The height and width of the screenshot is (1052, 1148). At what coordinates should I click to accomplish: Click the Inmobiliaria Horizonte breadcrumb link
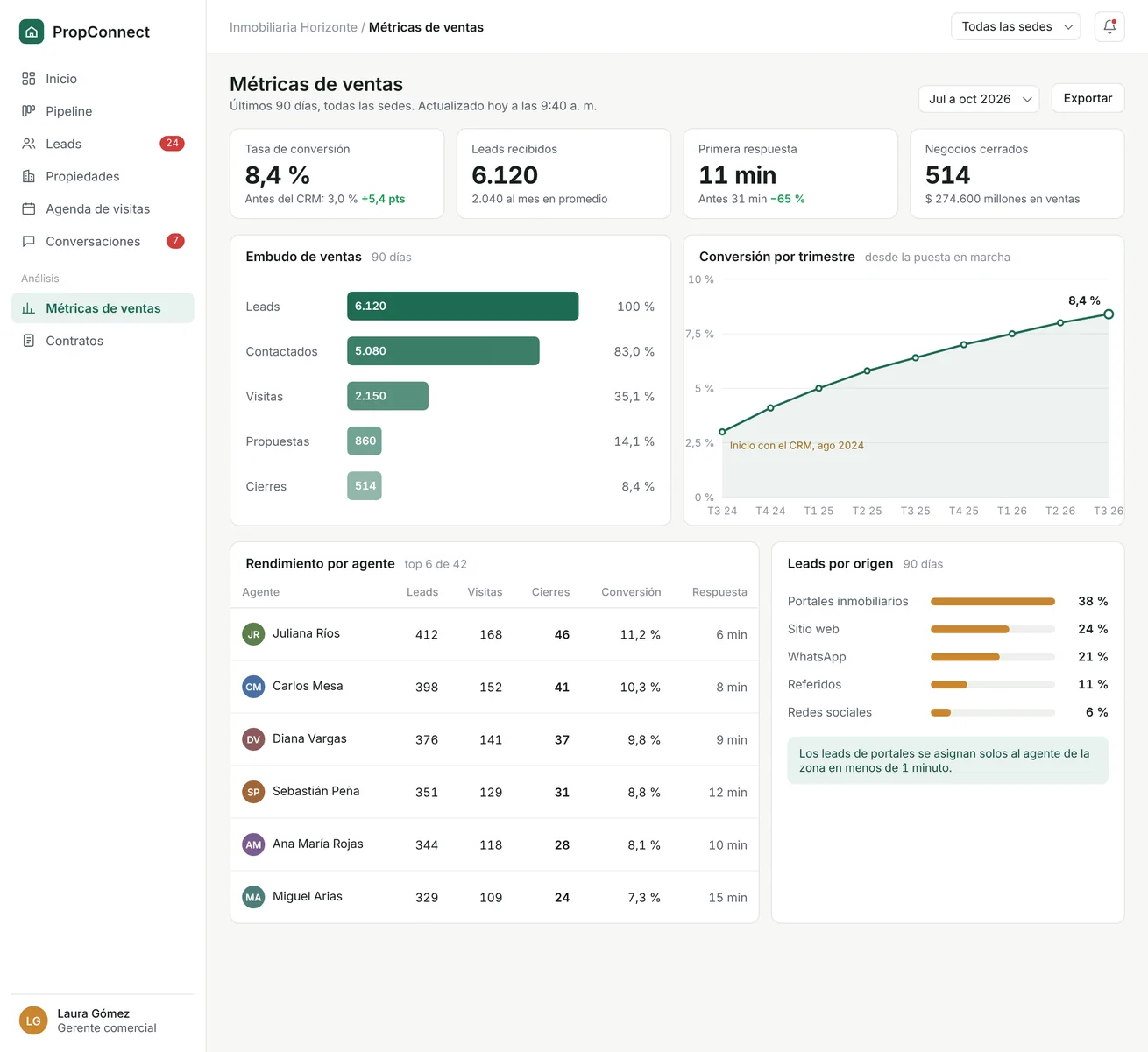click(x=294, y=27)
